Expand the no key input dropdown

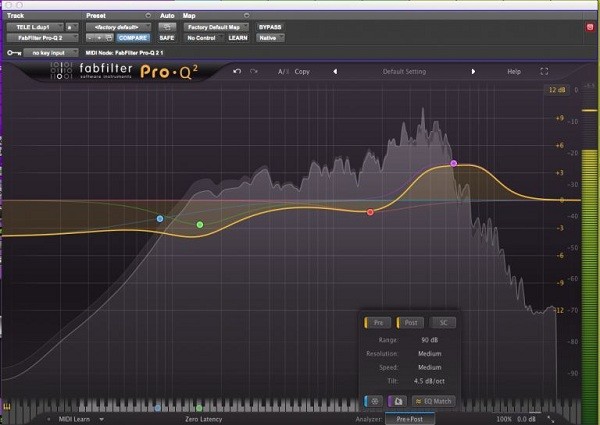[x=50, y=50]
